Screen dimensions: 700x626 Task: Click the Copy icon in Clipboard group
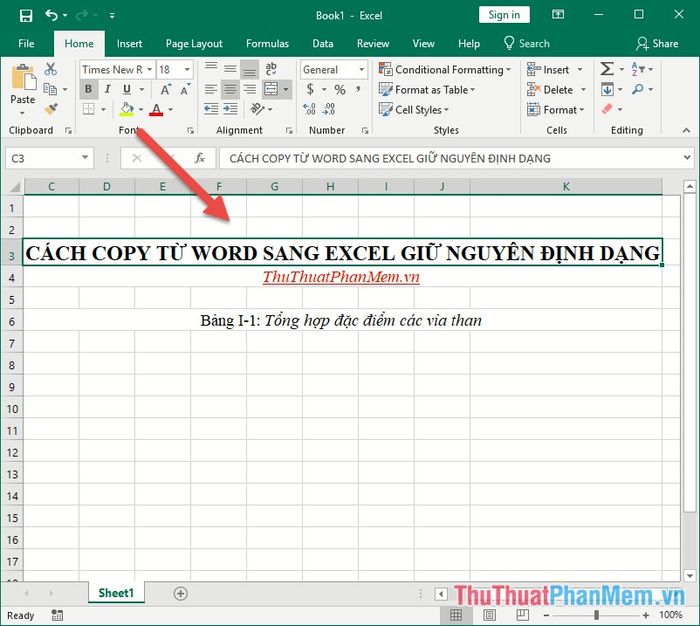tap(50, 89)
